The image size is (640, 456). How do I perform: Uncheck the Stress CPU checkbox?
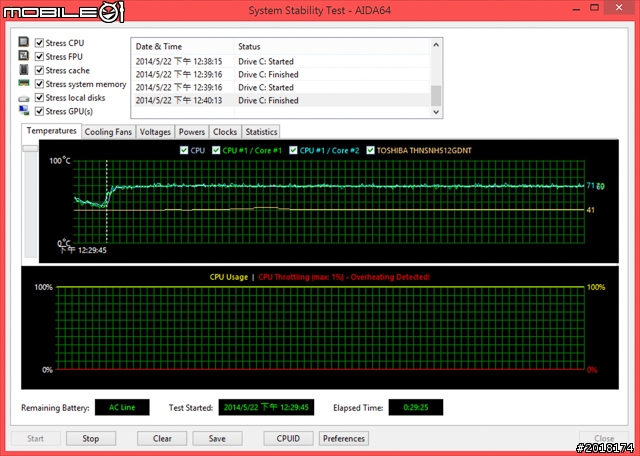pyautogui.click(x=39, y=43)
